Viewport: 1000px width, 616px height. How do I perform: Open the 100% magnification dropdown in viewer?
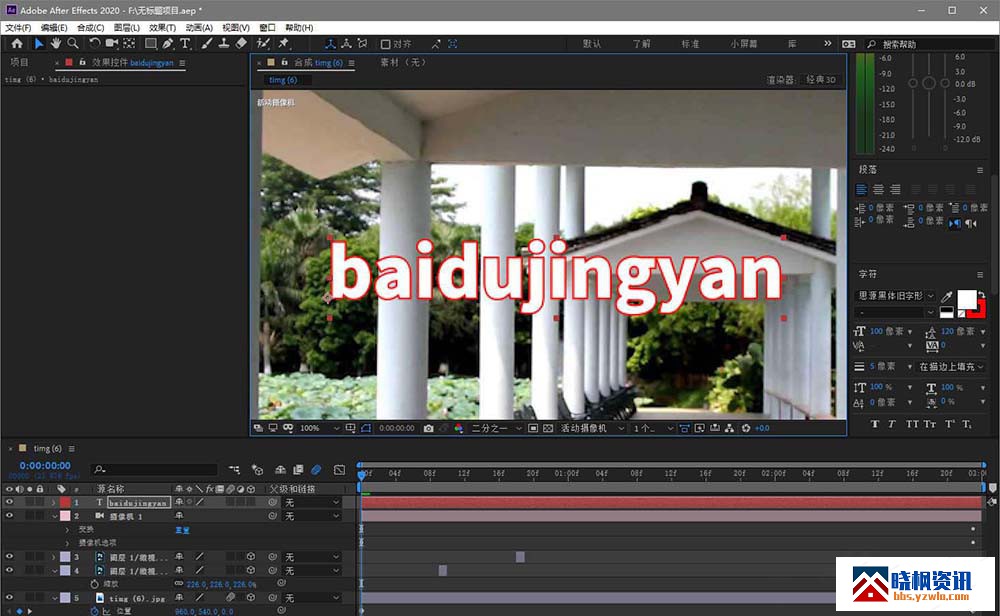(320, 429)
